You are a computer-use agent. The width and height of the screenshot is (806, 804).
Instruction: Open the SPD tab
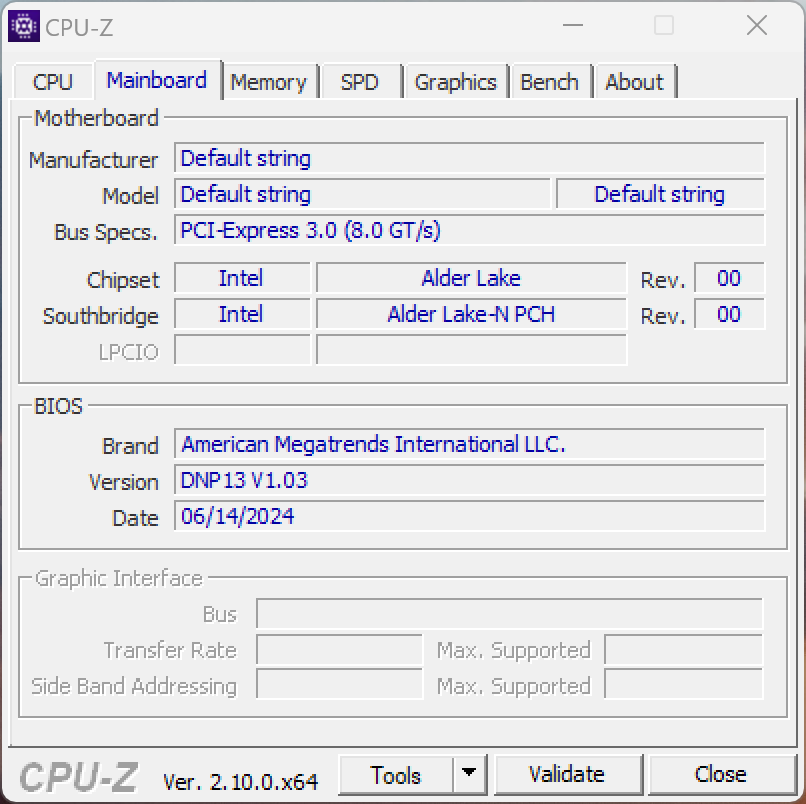(360, 82)
